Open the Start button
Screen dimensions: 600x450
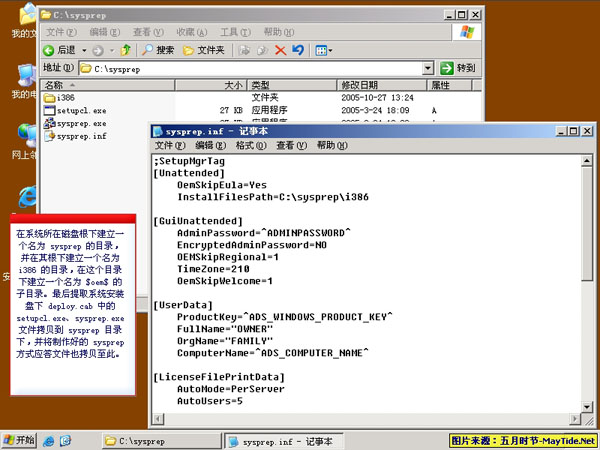tap(19, 440)
